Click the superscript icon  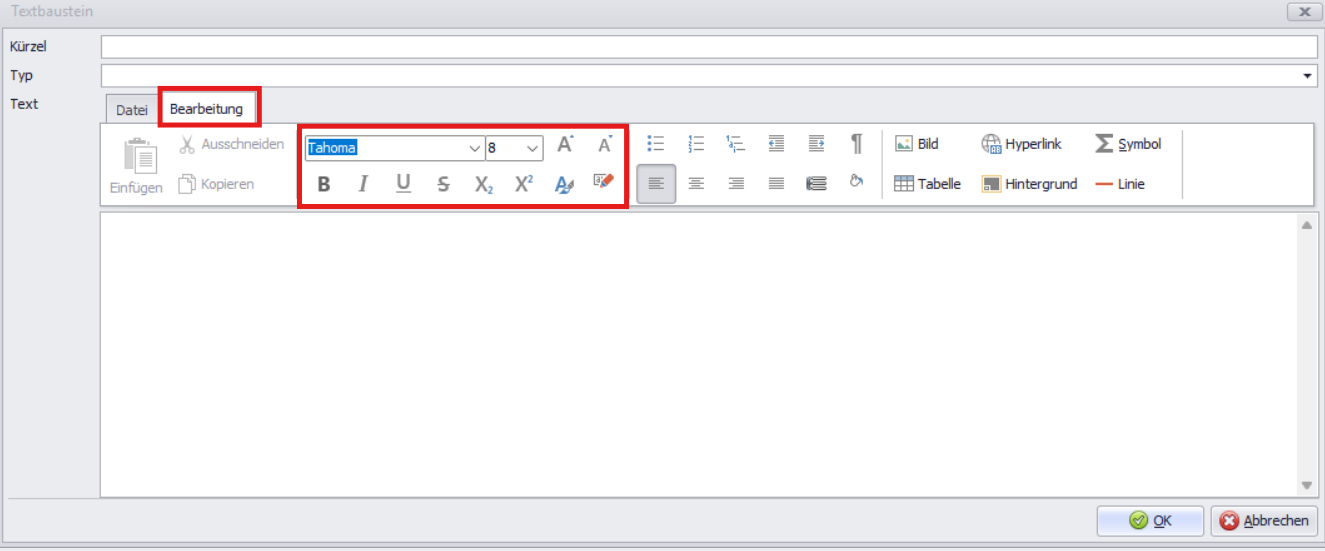pos(524,184)
